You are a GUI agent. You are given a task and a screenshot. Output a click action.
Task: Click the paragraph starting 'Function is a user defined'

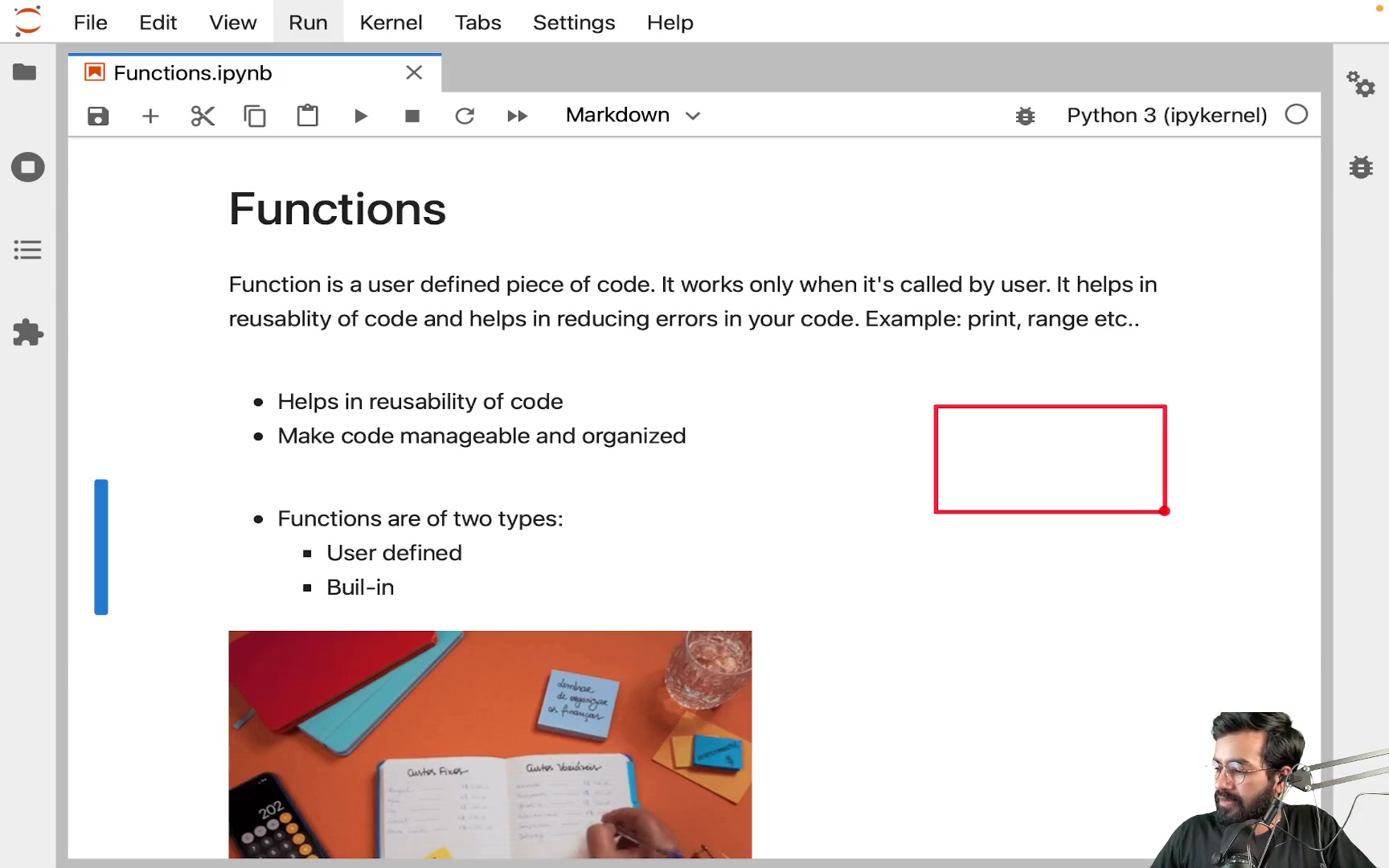point(693,301)
